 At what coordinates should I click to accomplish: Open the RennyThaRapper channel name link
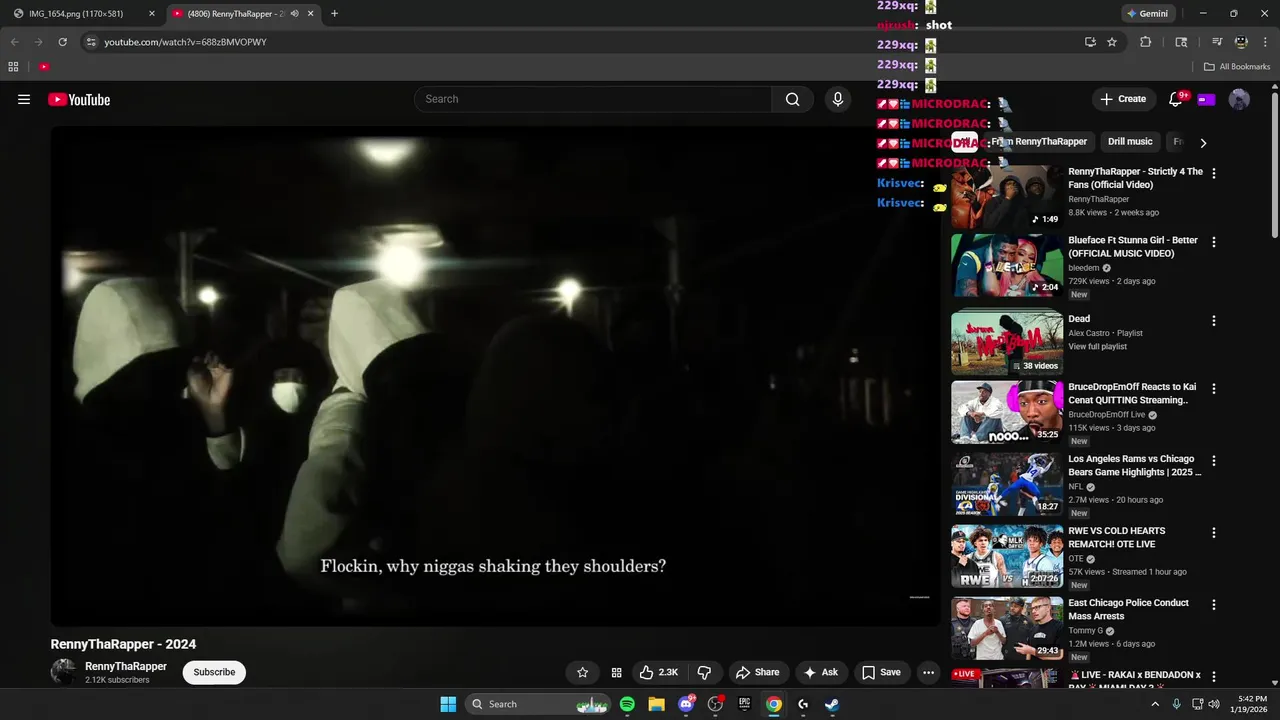126,666
